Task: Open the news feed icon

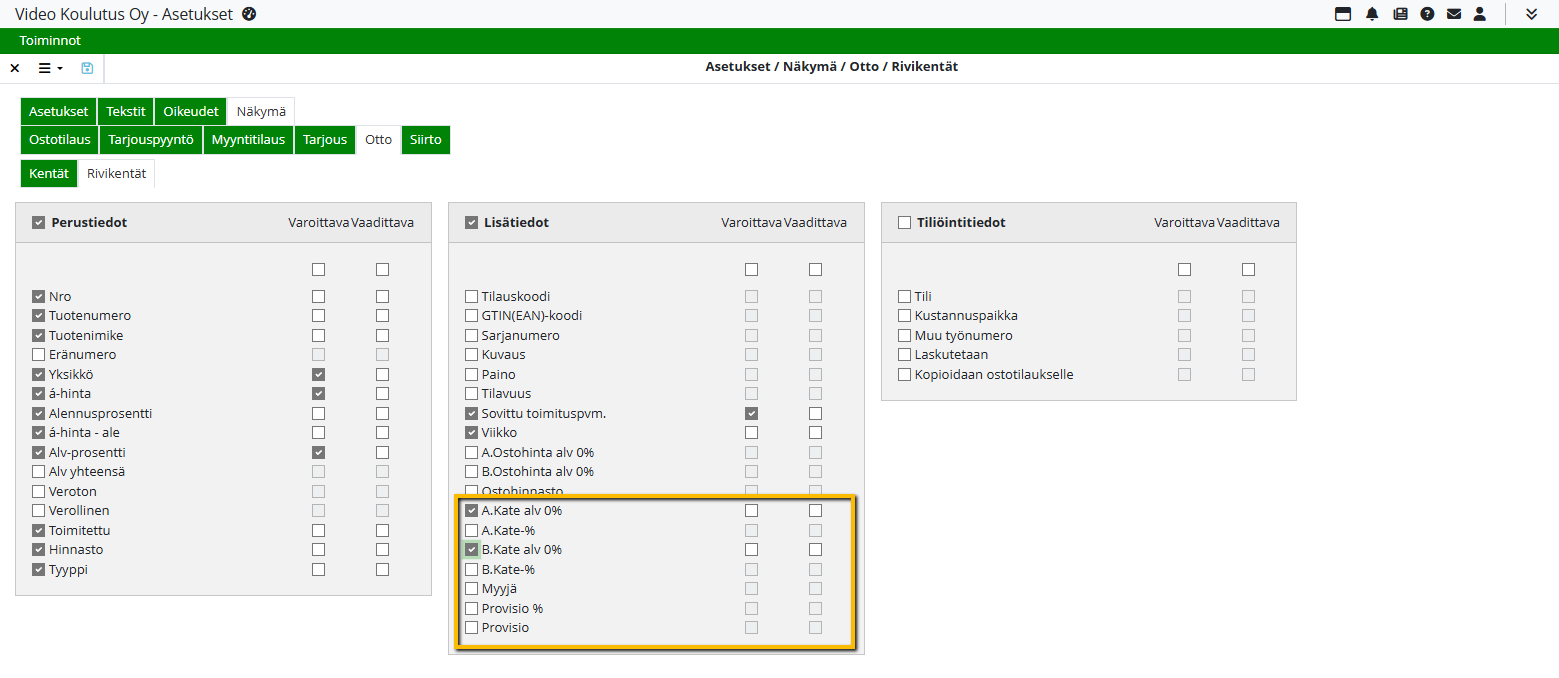Action: [1400, 14]
